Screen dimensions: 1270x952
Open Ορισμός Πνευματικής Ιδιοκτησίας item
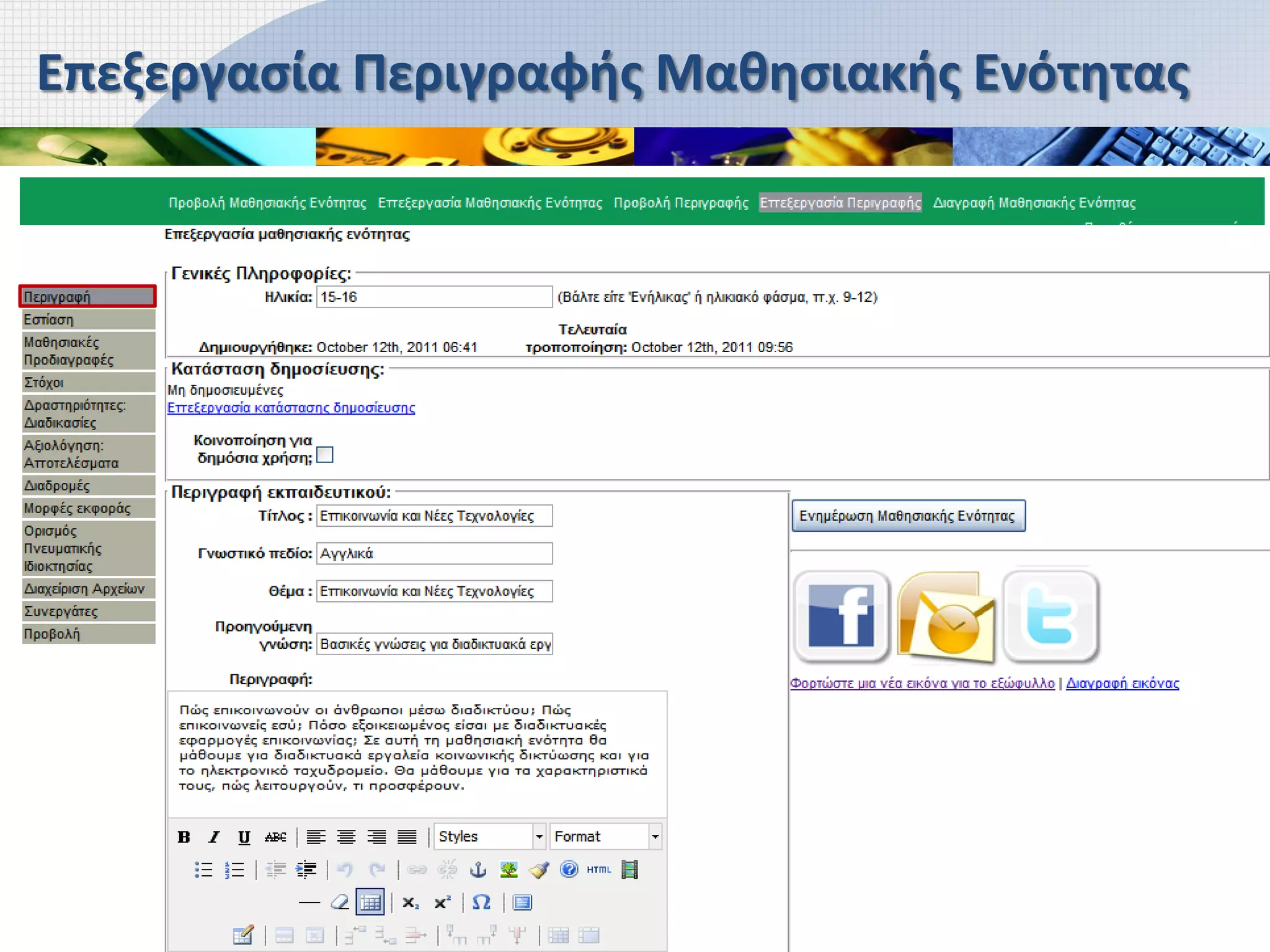point(89,549)
